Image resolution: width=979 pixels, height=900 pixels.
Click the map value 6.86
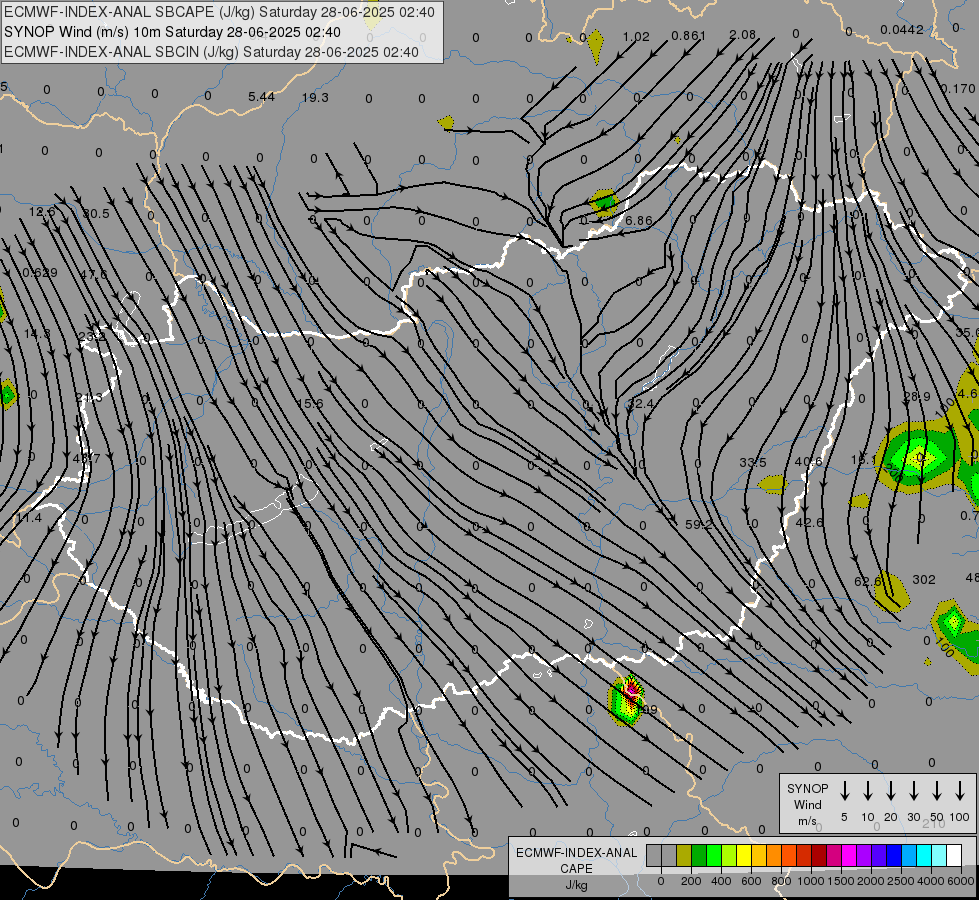(638, 220)
